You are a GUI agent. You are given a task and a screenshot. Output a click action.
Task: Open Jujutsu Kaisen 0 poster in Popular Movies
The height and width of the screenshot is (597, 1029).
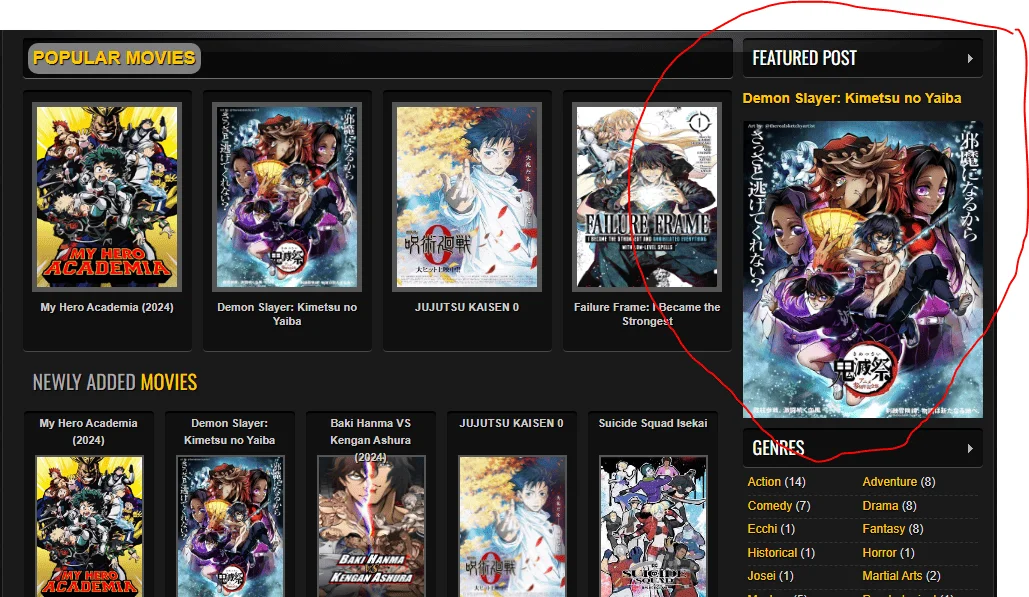467,197
